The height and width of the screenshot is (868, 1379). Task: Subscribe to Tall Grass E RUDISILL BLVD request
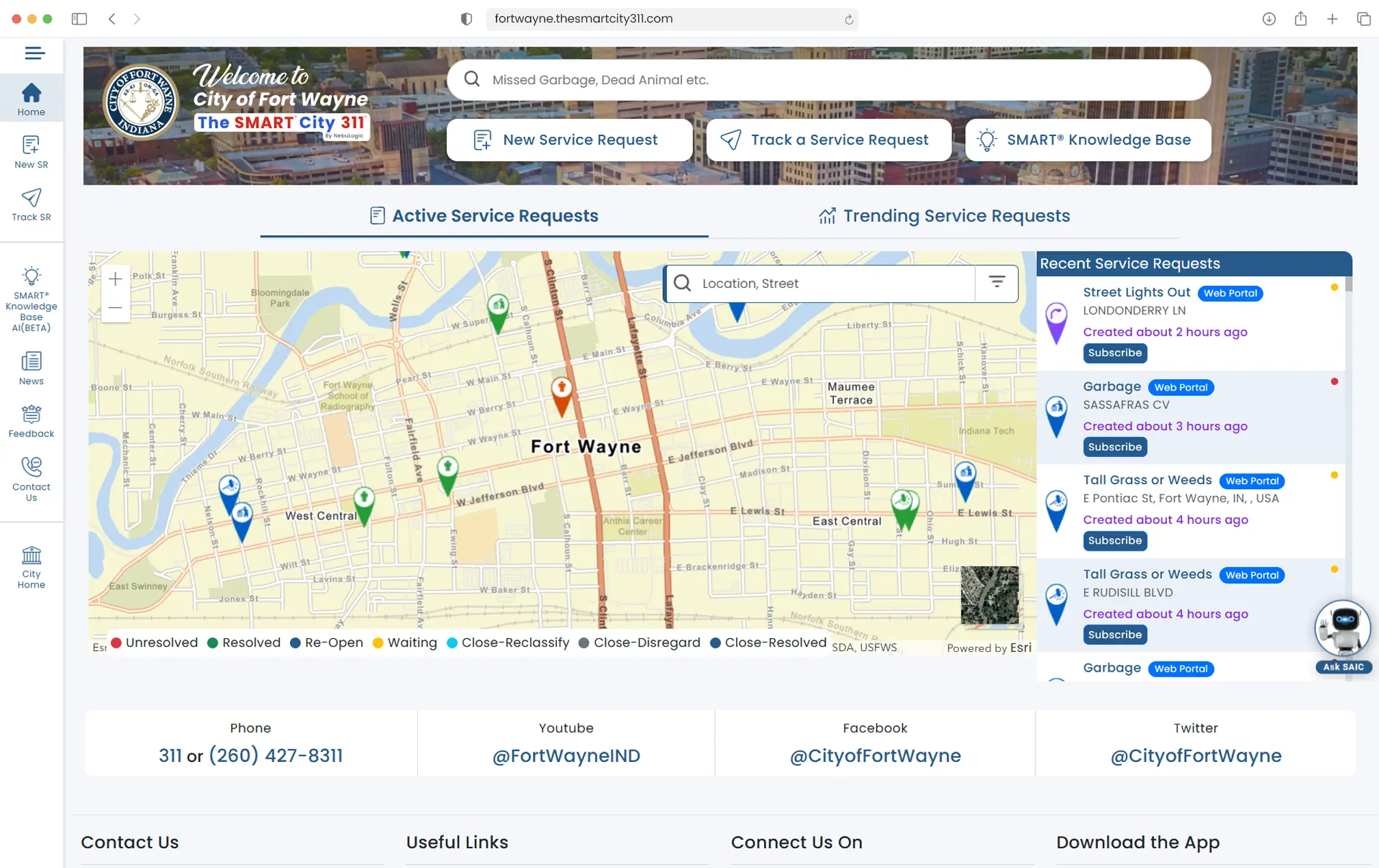coord(1115,634)
